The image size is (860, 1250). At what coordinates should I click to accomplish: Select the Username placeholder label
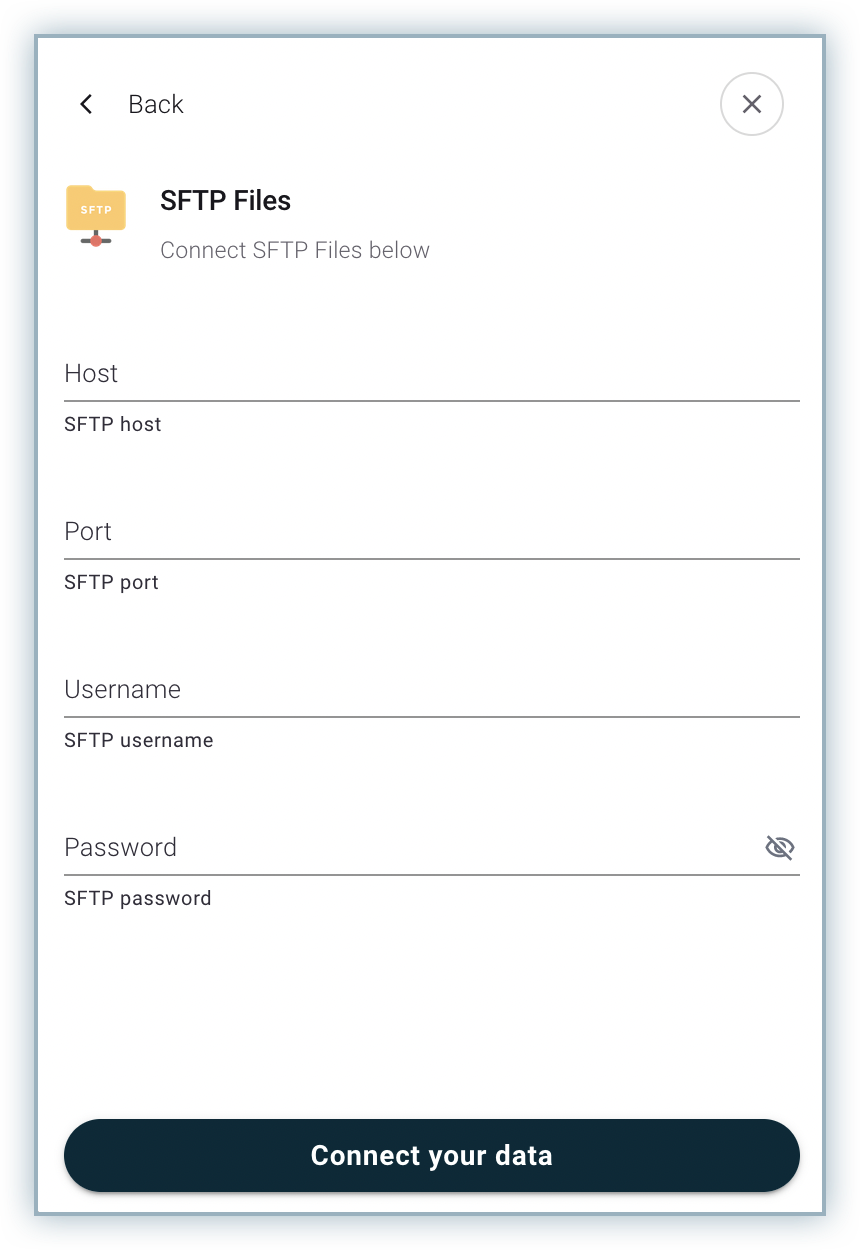[122, 690]
